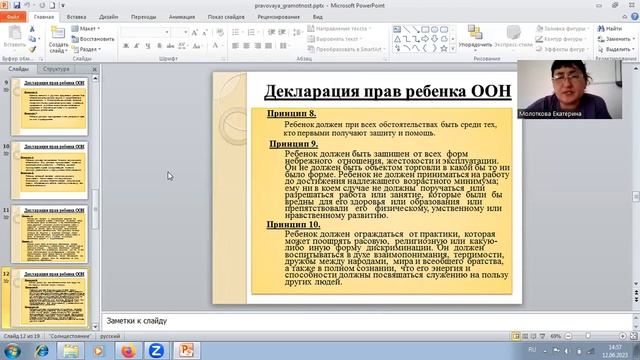Toggle center text alignment
Viewport: 640px width, 360px height.
(247, 46)
